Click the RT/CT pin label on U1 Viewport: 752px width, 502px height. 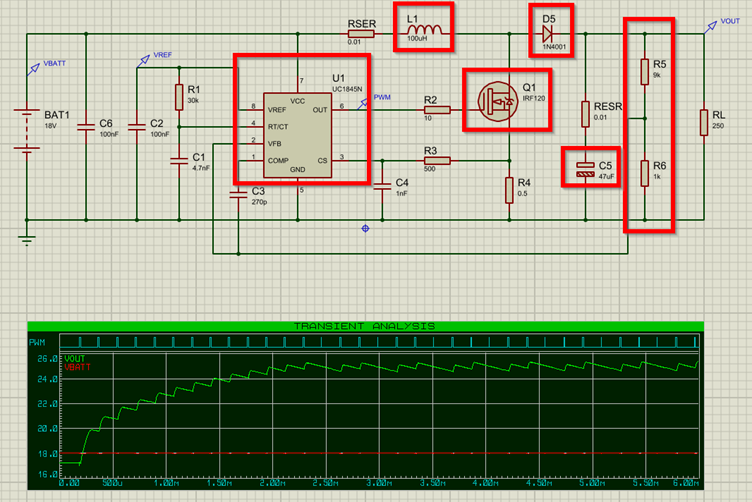pos(278,127)
